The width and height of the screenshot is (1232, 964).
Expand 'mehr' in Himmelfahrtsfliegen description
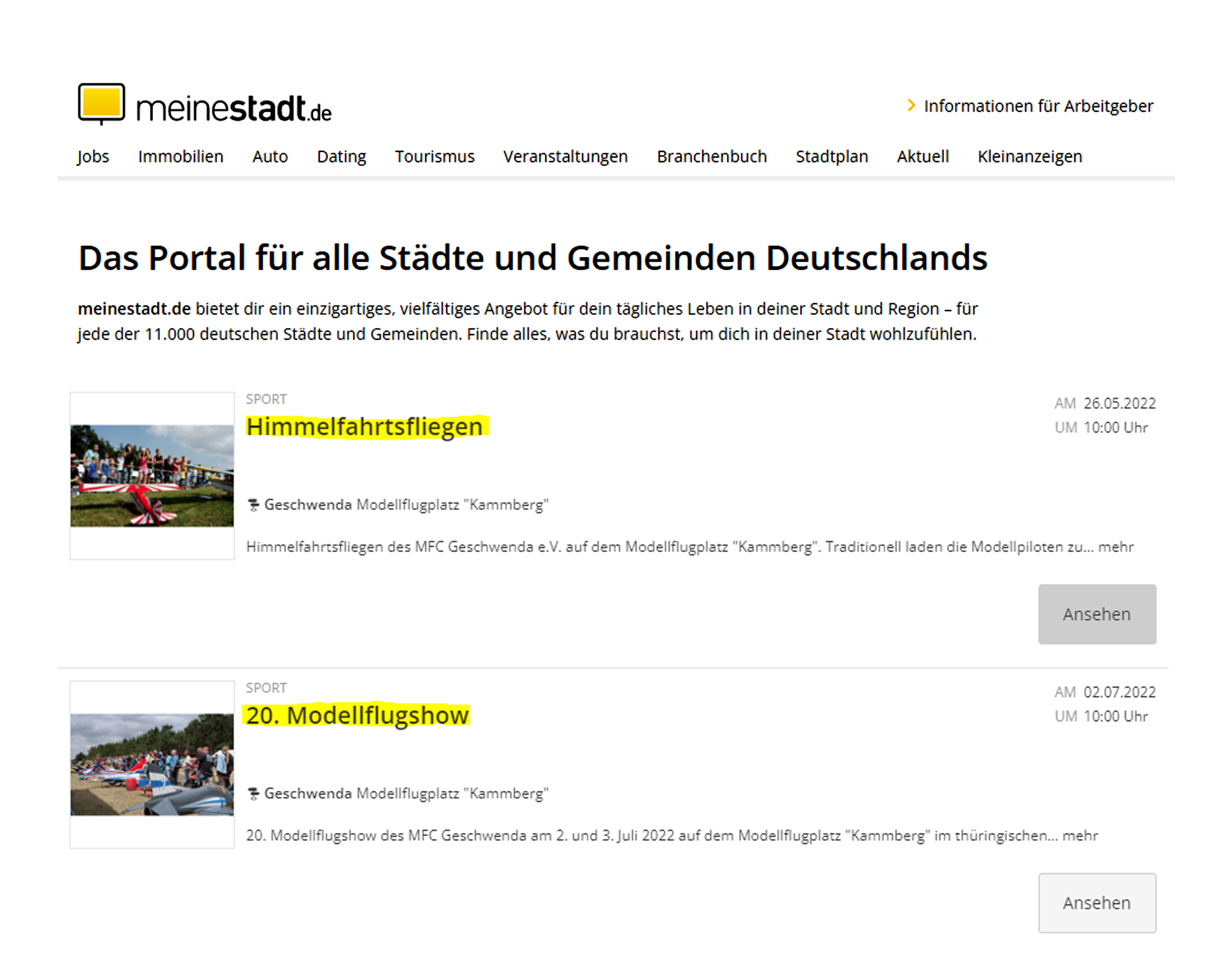1115,547
